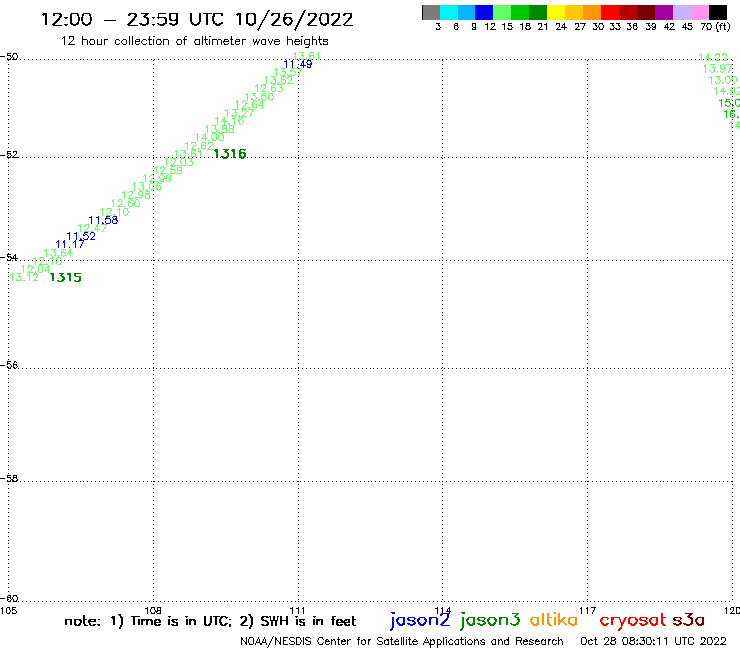
Task: Click the blue '11.17' wave height value
Action: click(x=70, y=244)
